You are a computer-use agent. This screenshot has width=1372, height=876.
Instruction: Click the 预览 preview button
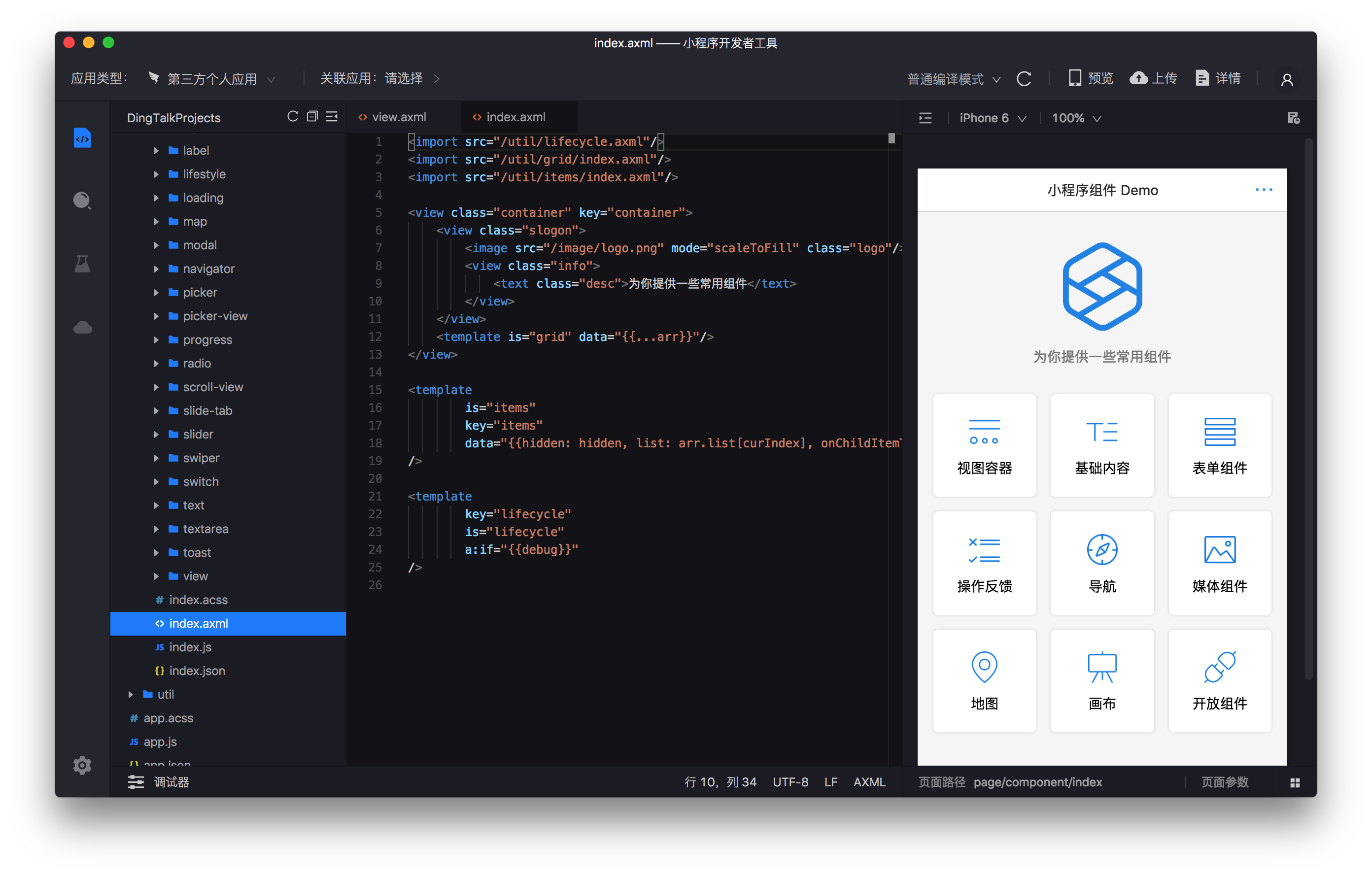point(1090,78)
